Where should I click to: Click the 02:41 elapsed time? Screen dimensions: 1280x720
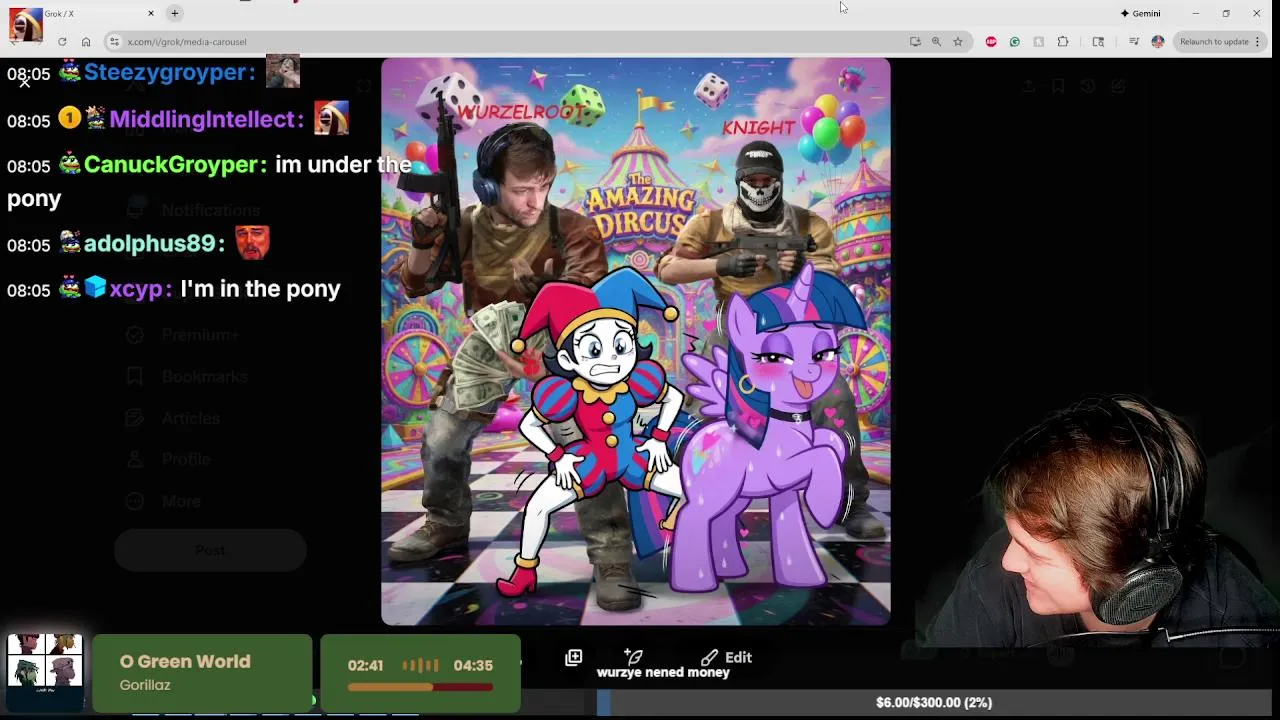[365, 665]
